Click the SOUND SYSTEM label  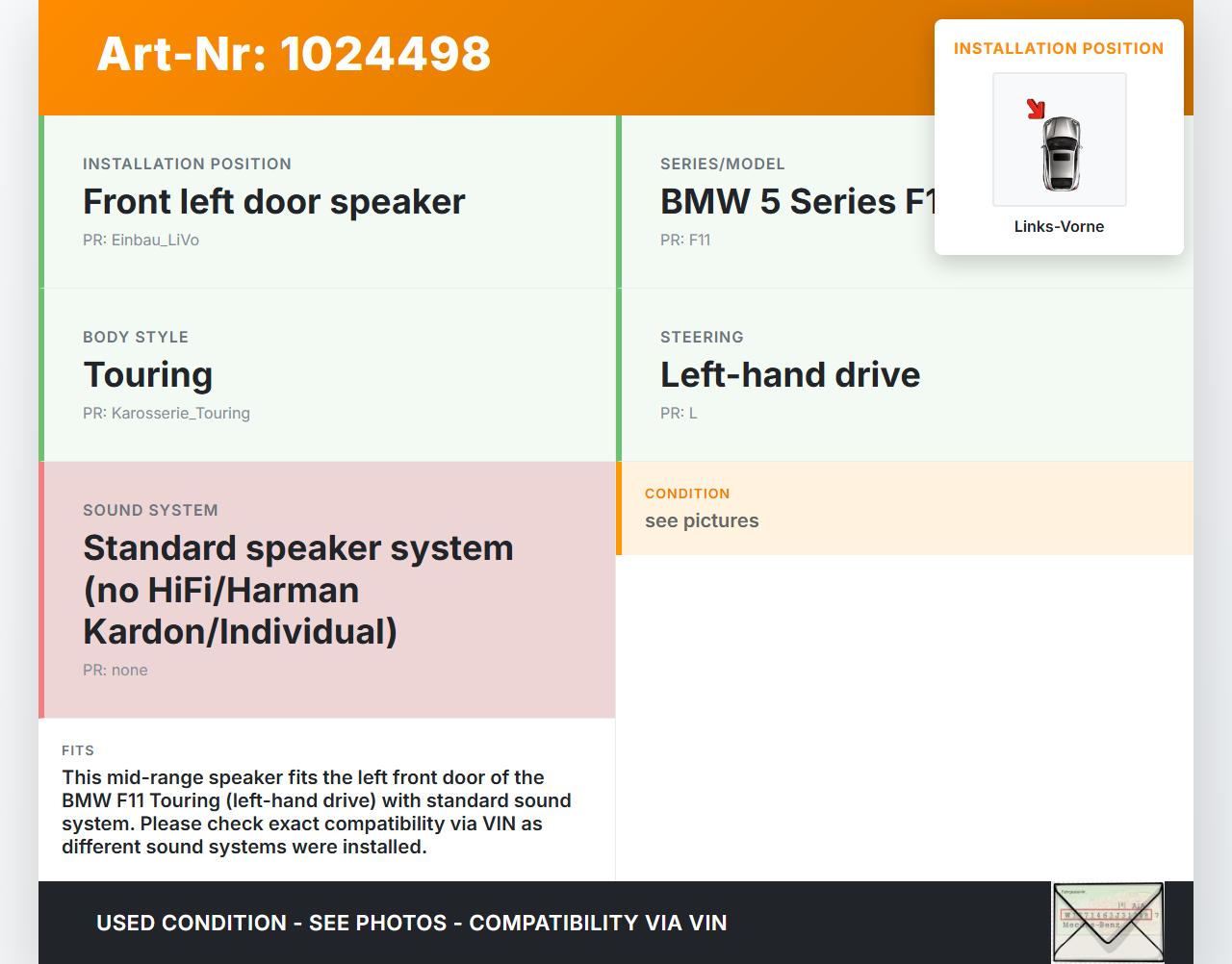click(150, 510)
